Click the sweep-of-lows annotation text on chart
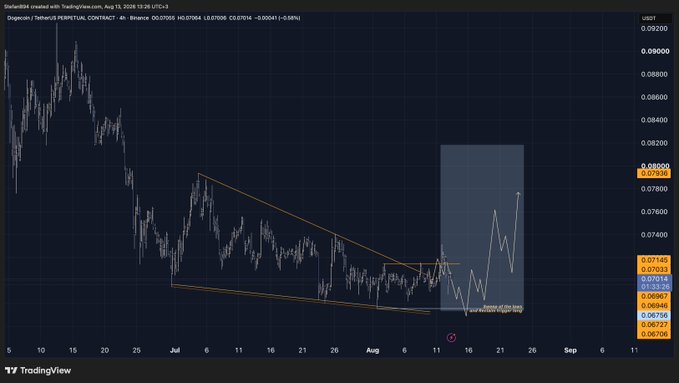This screenshot has width=679, height=383. pos(497,309)
